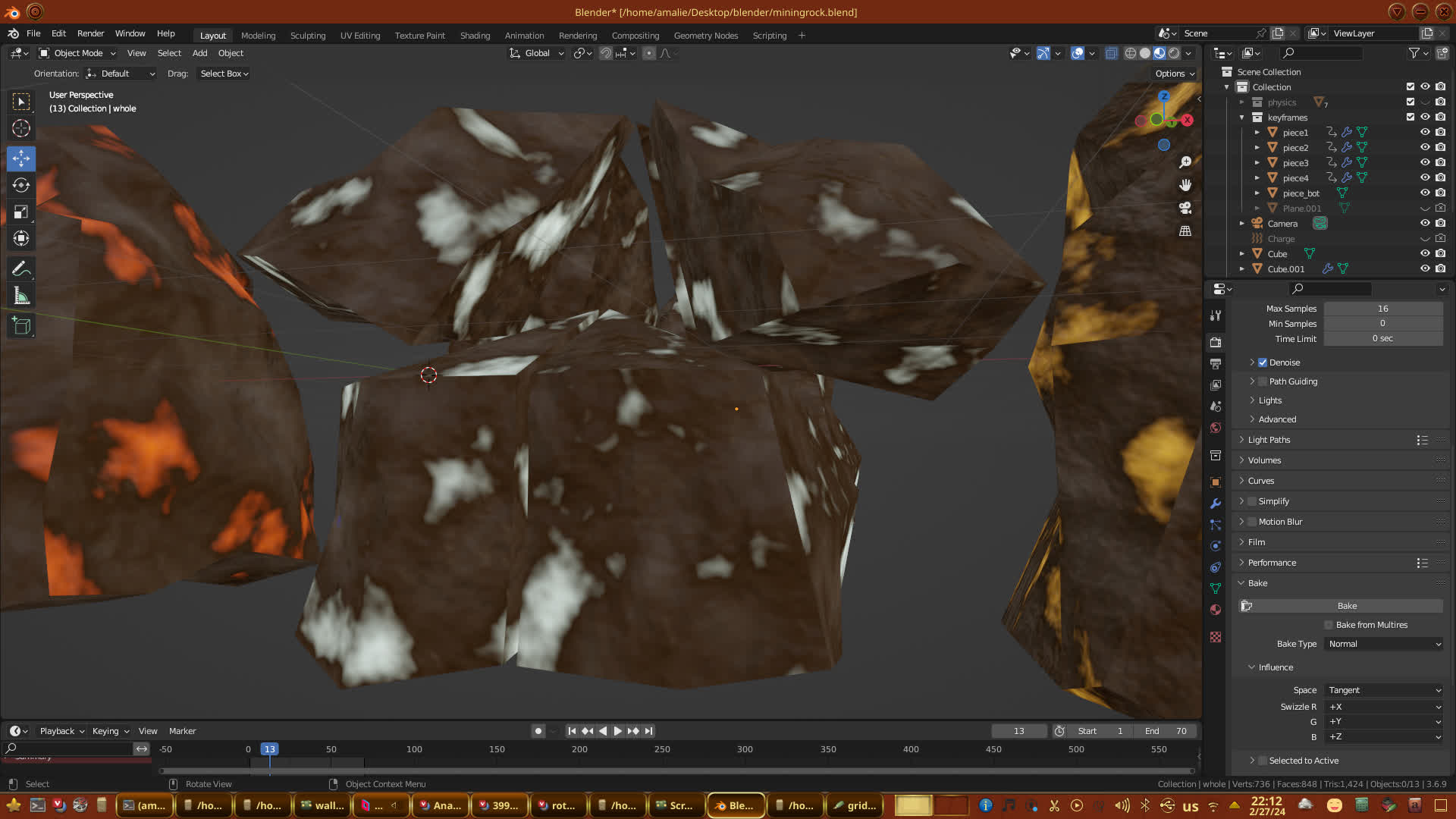
Task: Expand the Light Paths panel
Action: [1269, 440]
